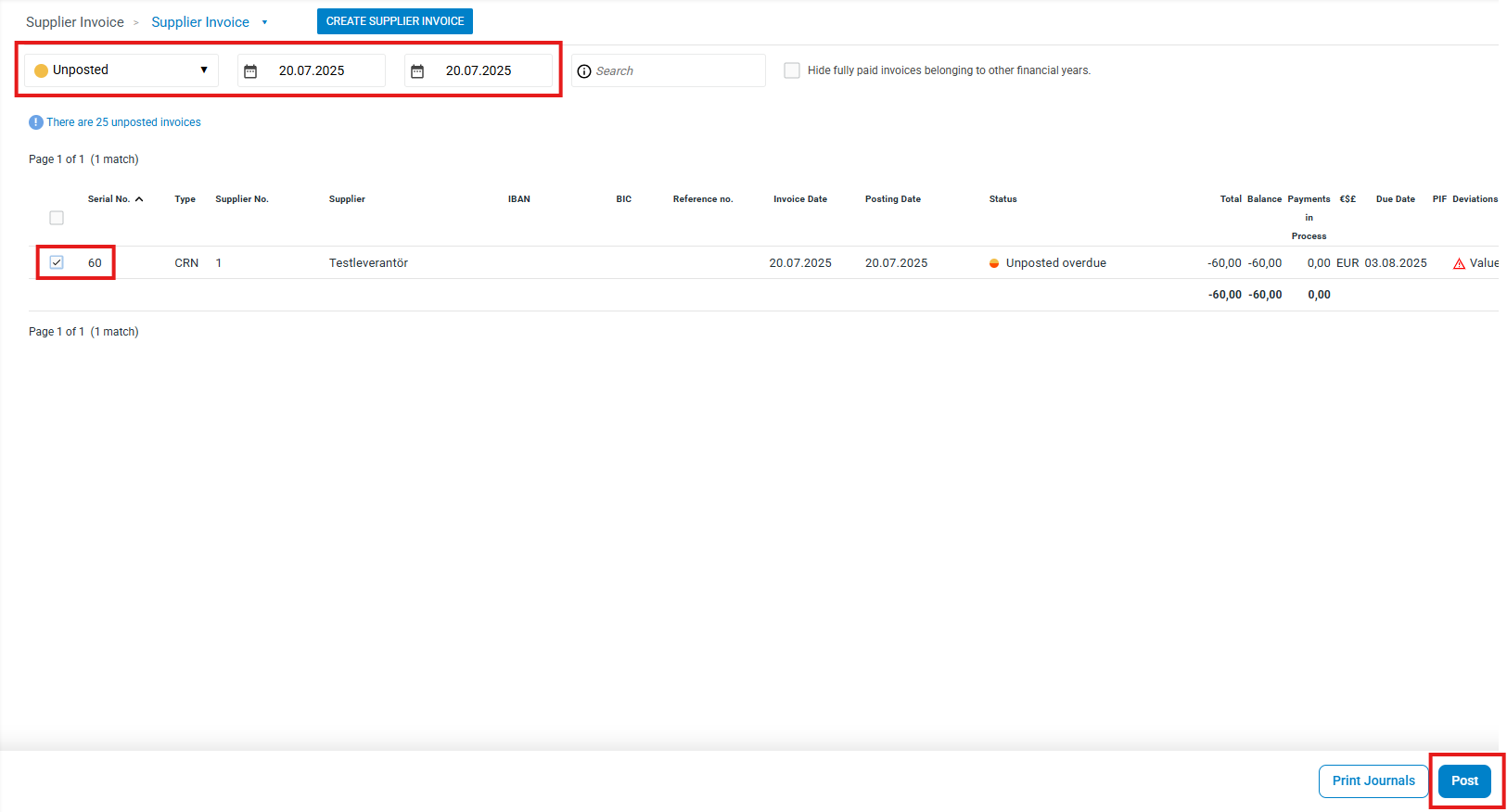1507x812 pixels.
Task: Click the Serial No. sort arrow
Action: pyautogui.click(x=139, y=199)
